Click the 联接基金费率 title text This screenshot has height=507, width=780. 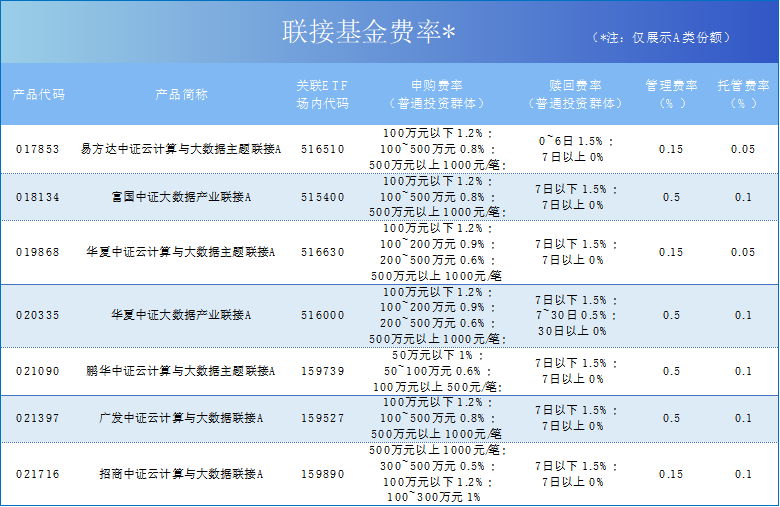tap(369, 33)
